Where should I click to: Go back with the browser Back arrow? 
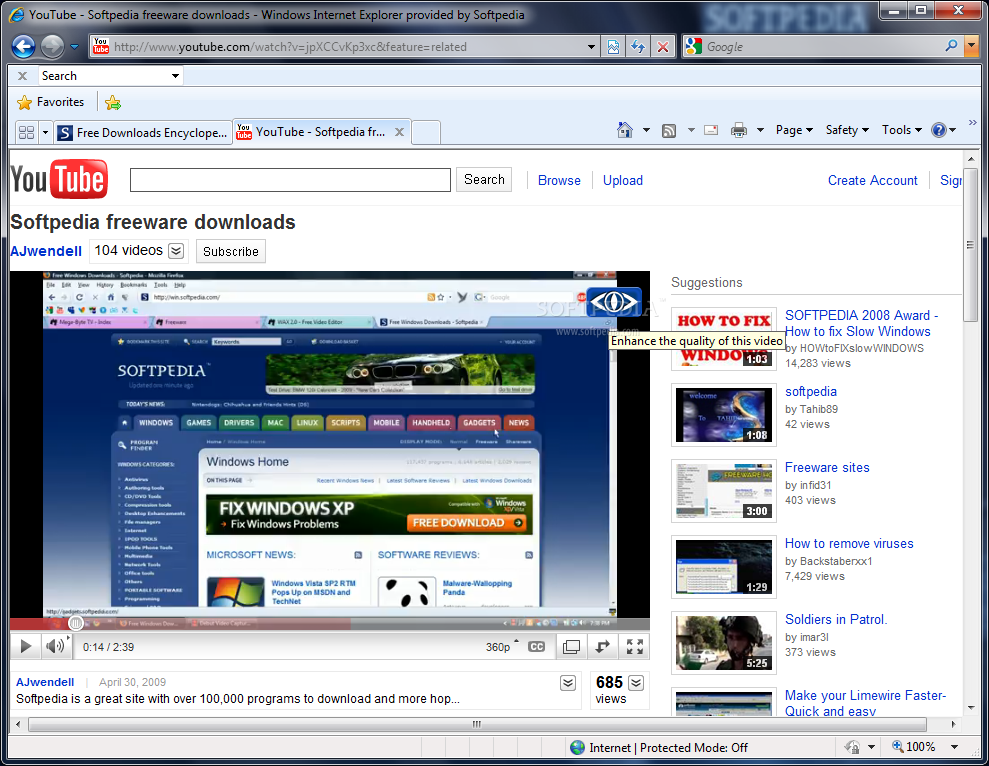point(23,46)
